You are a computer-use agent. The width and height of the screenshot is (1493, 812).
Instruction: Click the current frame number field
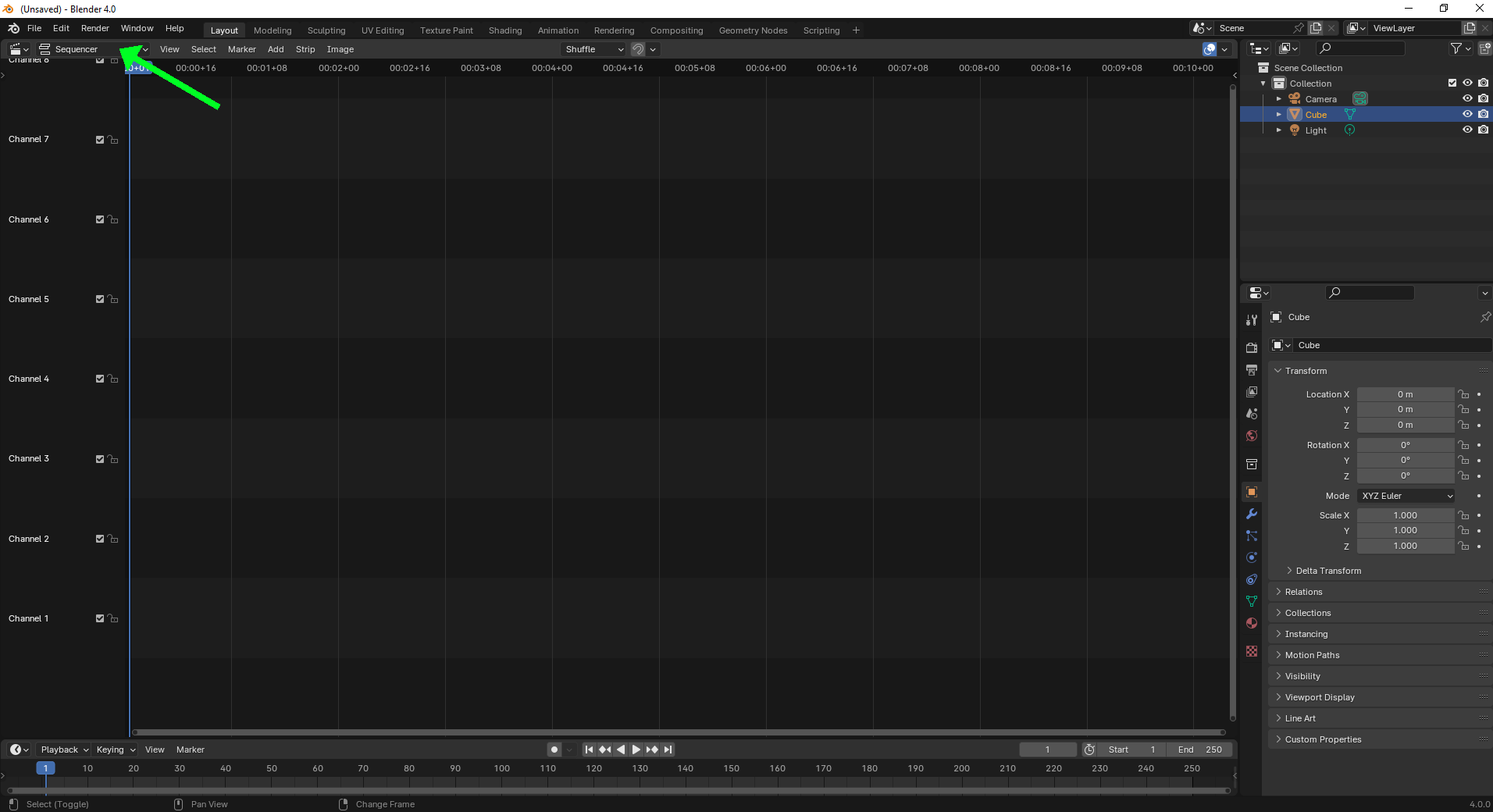1048,750
